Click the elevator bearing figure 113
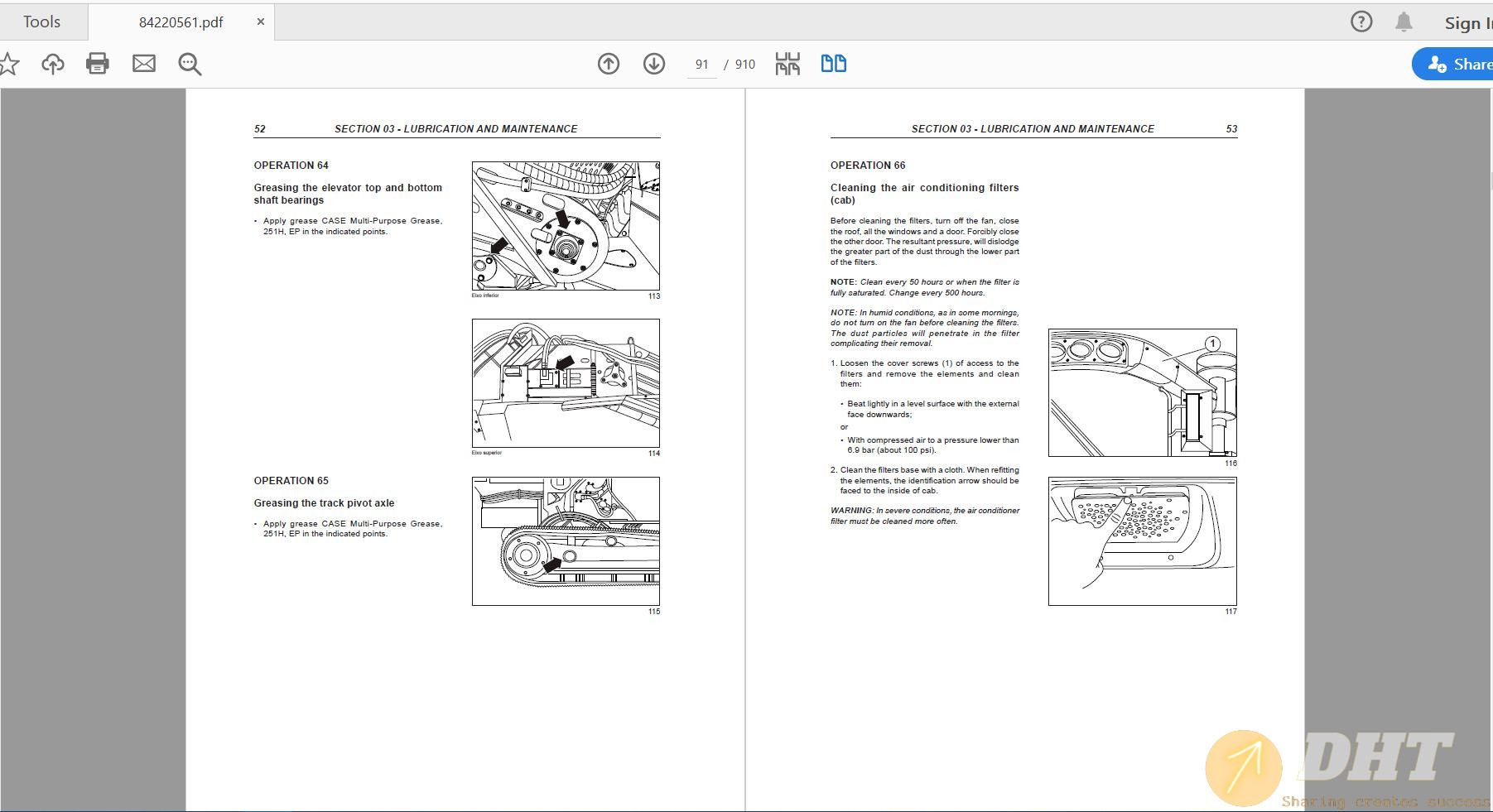 [566, 226]
